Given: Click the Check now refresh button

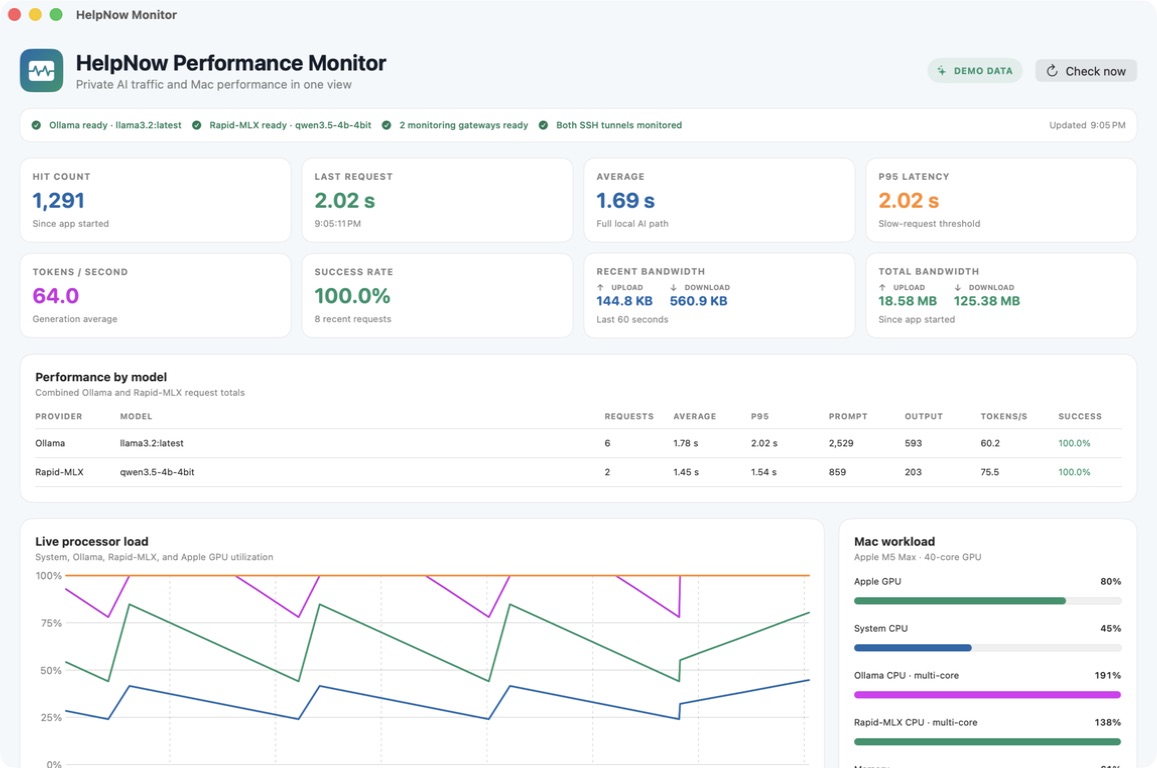Looking at the screenshot, I should click(1085, 71).
